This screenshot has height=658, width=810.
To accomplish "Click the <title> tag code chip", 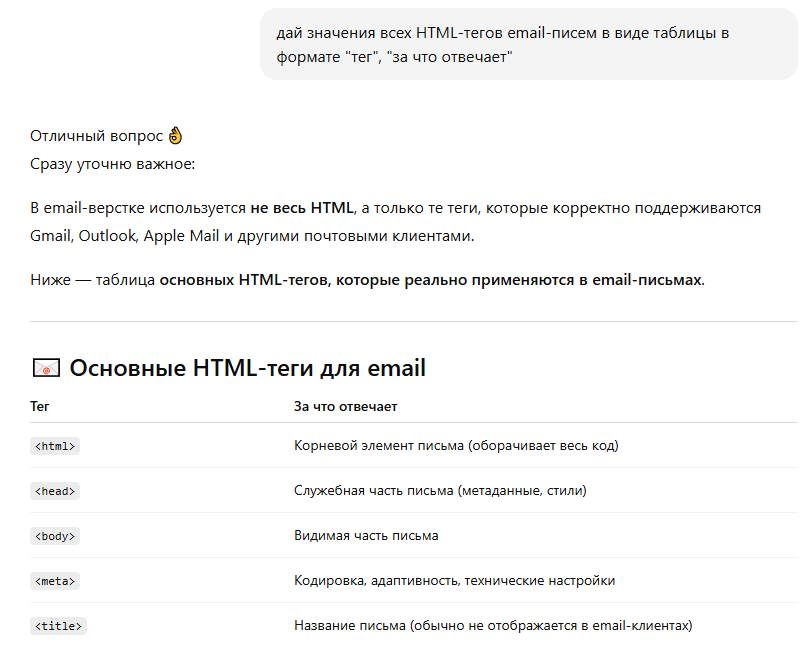I will pos(59,626).
